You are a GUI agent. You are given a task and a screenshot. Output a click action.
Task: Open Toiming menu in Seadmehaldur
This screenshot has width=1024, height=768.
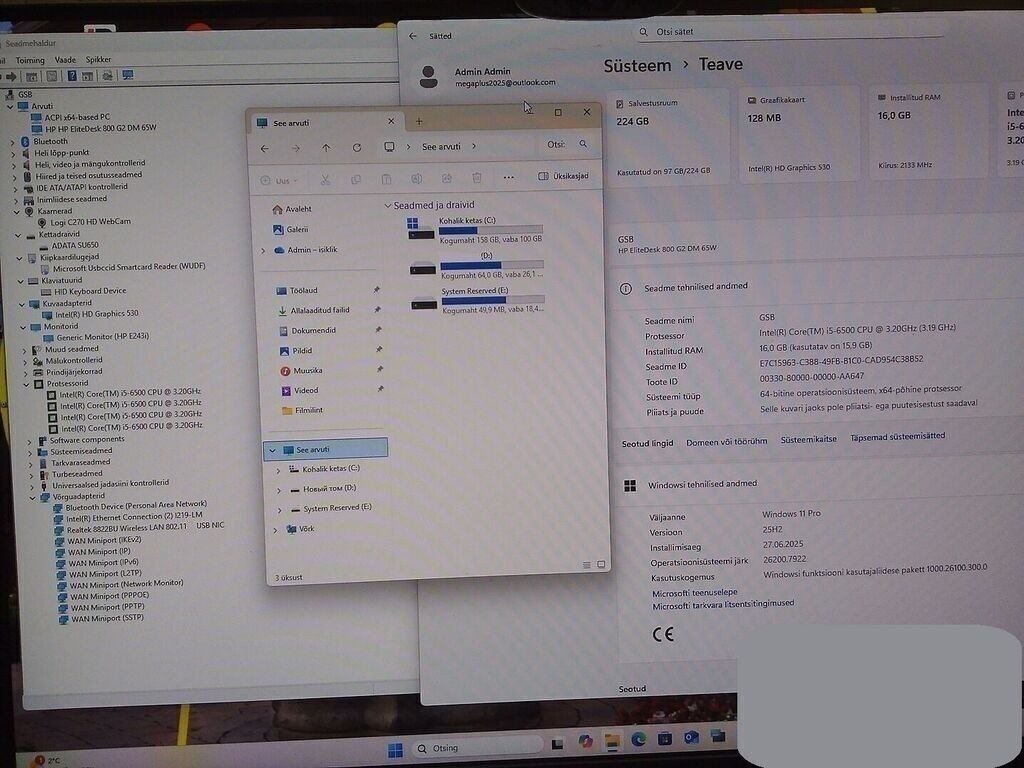30,60
